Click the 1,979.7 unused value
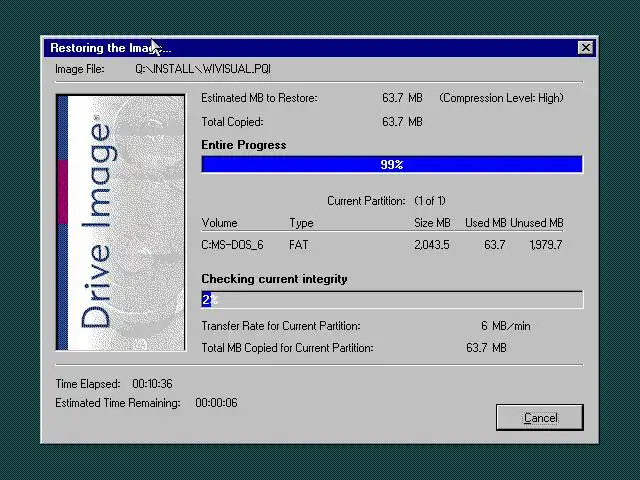 tap(546, 245)
